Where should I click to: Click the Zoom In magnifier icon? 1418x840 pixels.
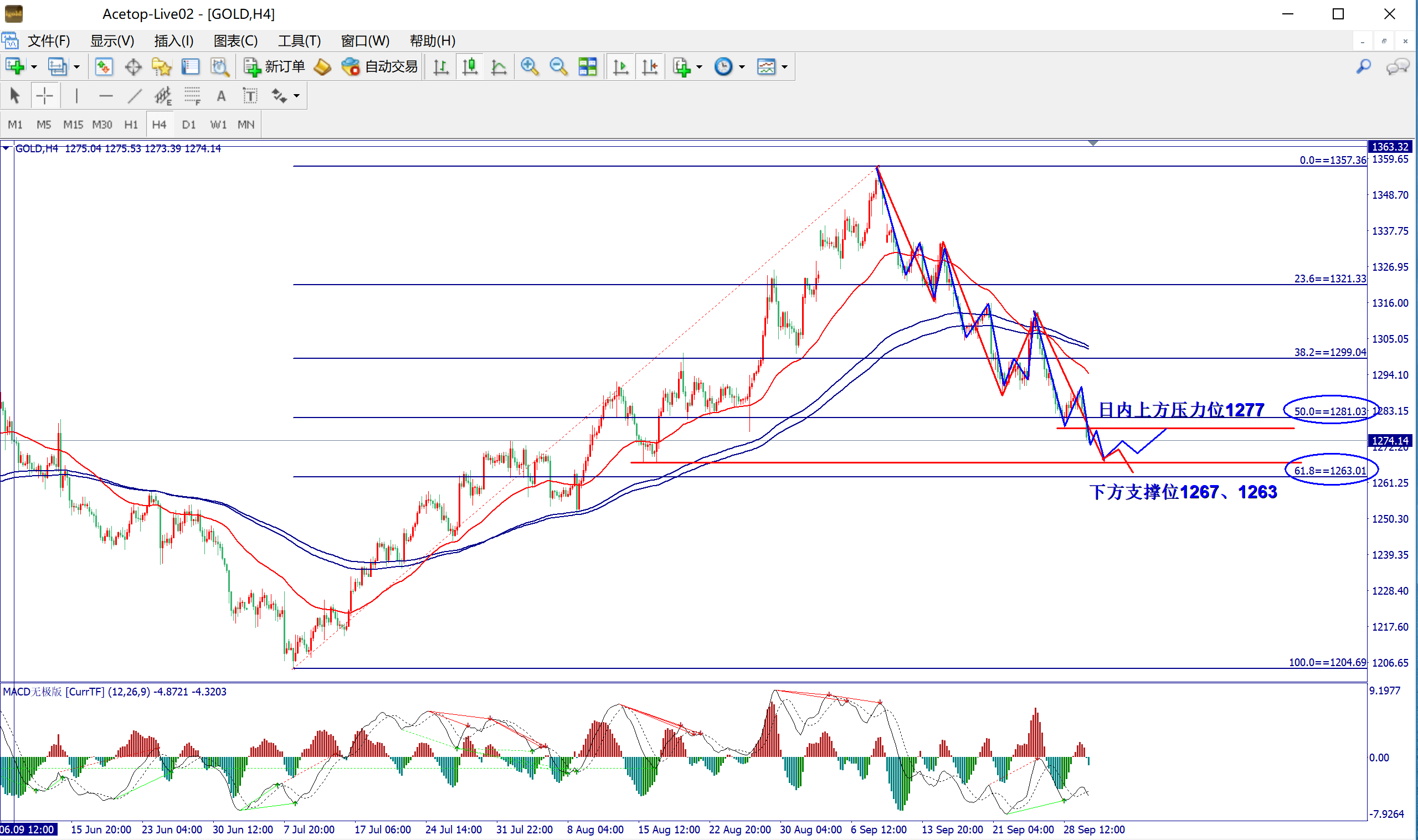(x=530, y=67)
